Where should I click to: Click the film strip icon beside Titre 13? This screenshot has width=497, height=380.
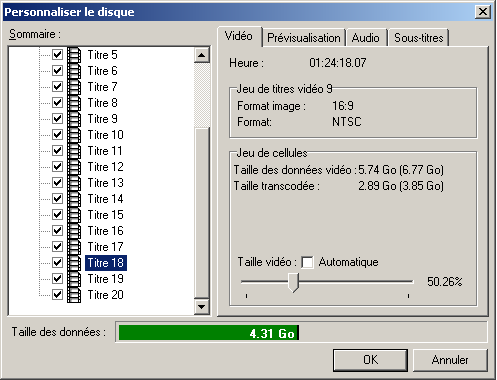[74, 183]
